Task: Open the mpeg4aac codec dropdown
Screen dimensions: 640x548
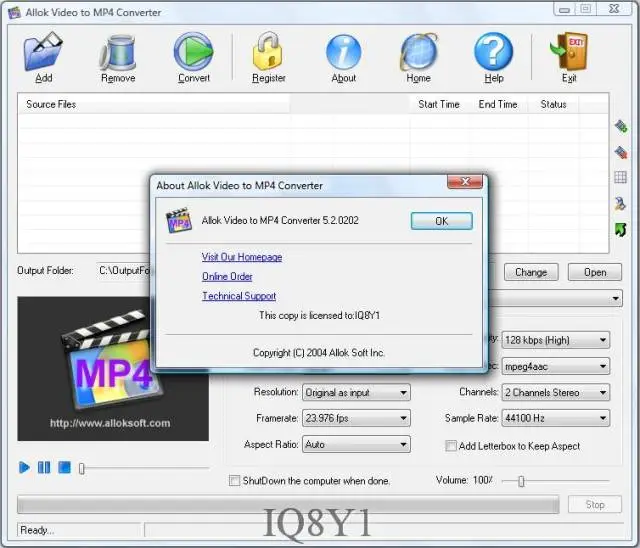Action: pyautogui.click(x=556, y=366)
